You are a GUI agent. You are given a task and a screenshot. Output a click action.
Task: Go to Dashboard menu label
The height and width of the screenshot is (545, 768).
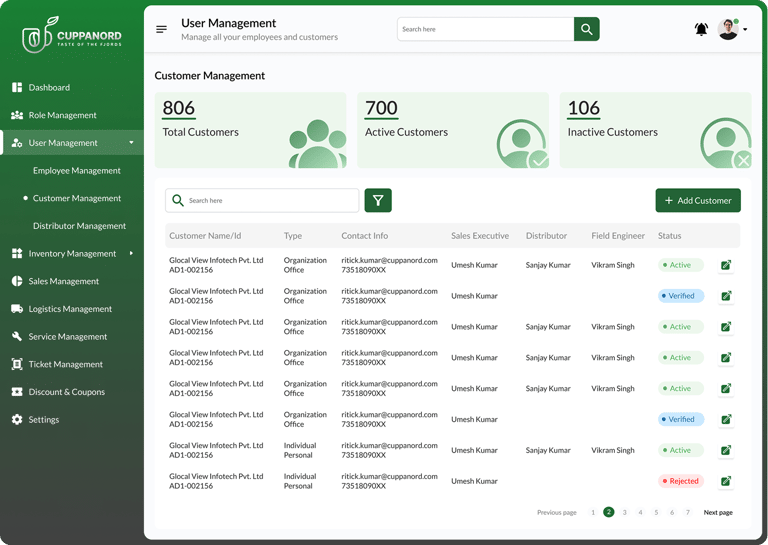tap(49, 87)
